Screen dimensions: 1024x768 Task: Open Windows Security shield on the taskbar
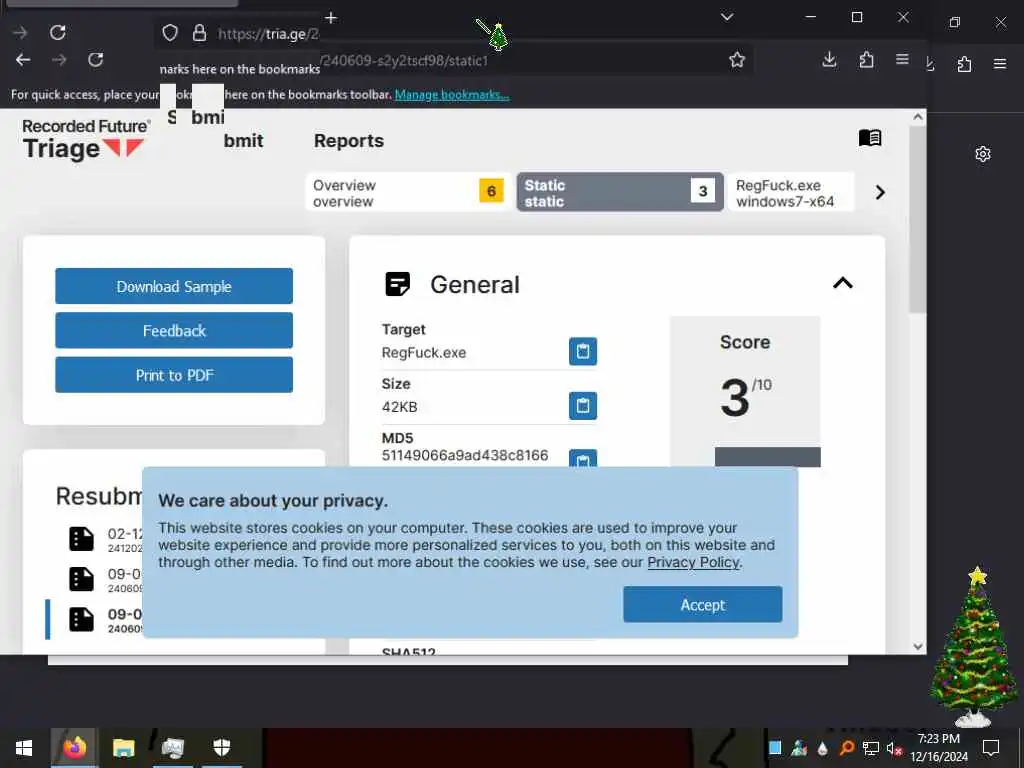tap(222, 748)
